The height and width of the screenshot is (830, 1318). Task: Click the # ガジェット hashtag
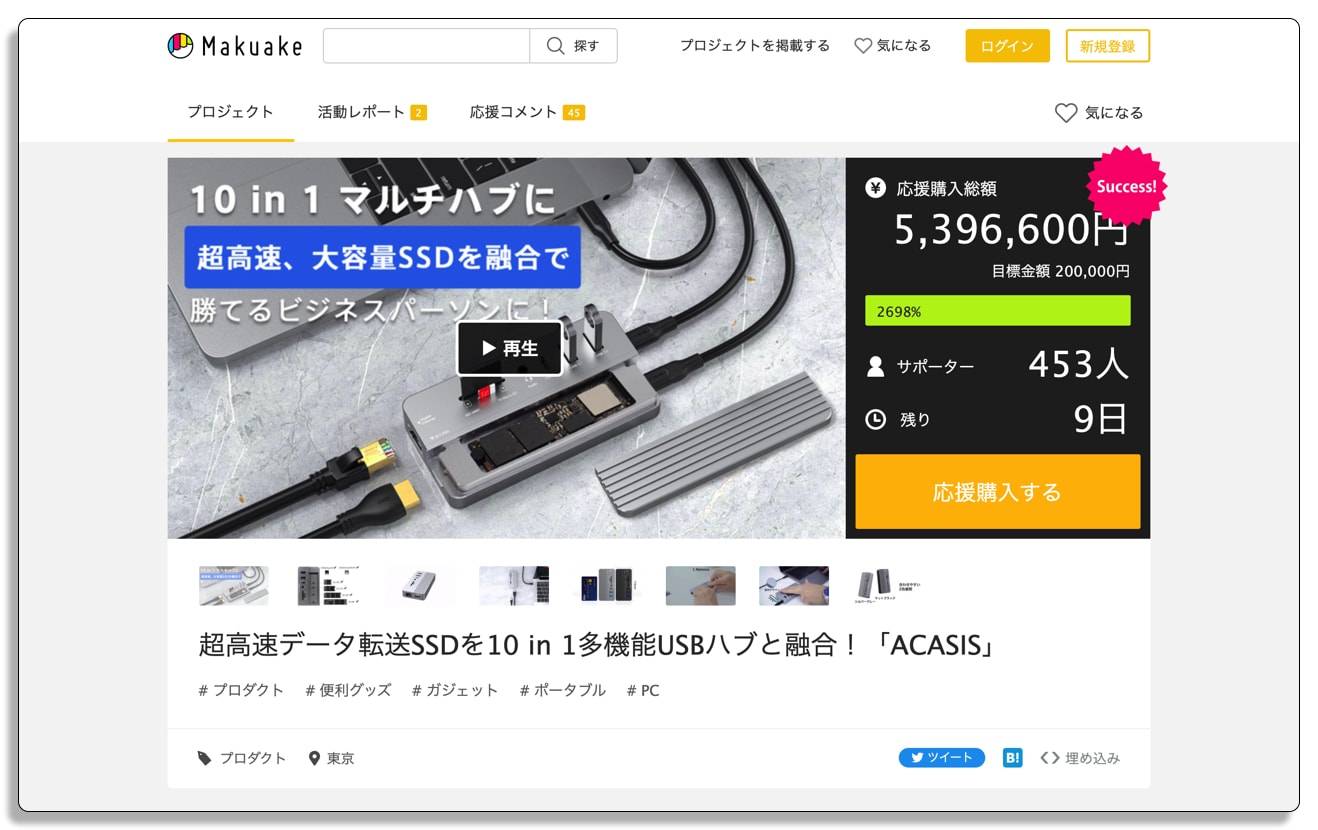click(x=455, y=690)
